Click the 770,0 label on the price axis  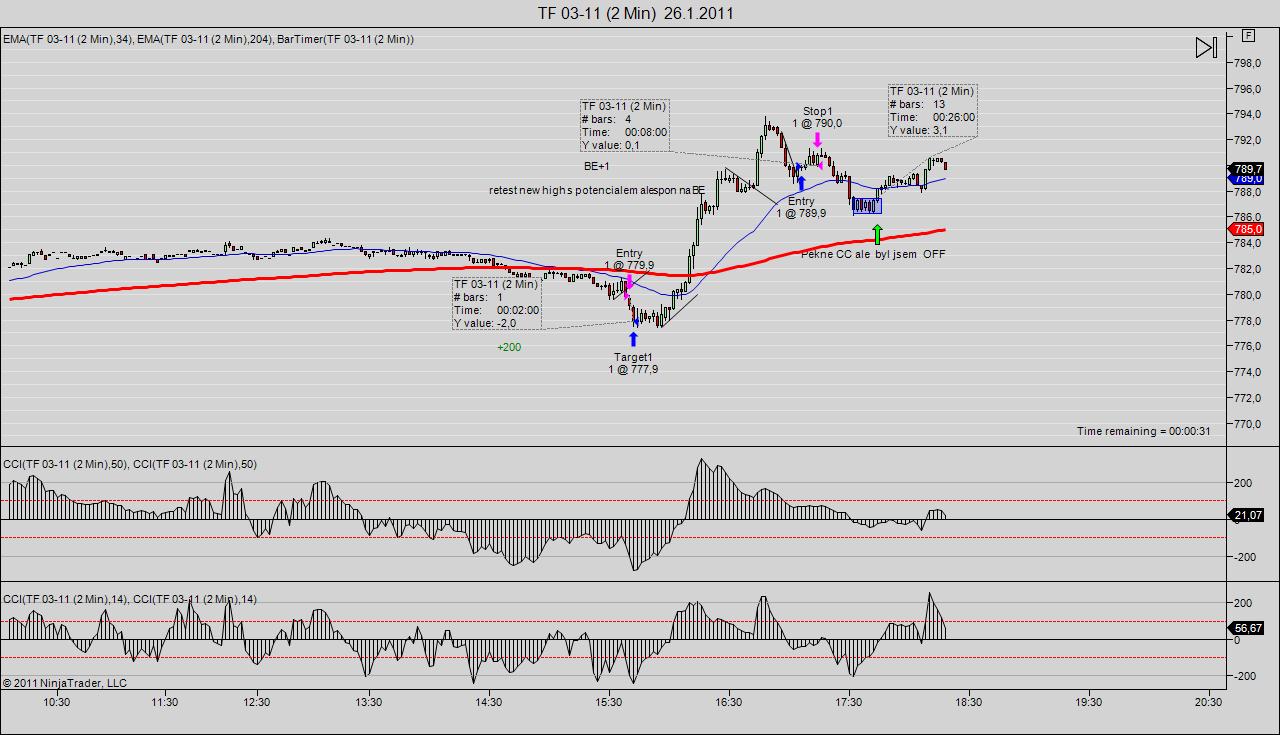point(1247,424)
